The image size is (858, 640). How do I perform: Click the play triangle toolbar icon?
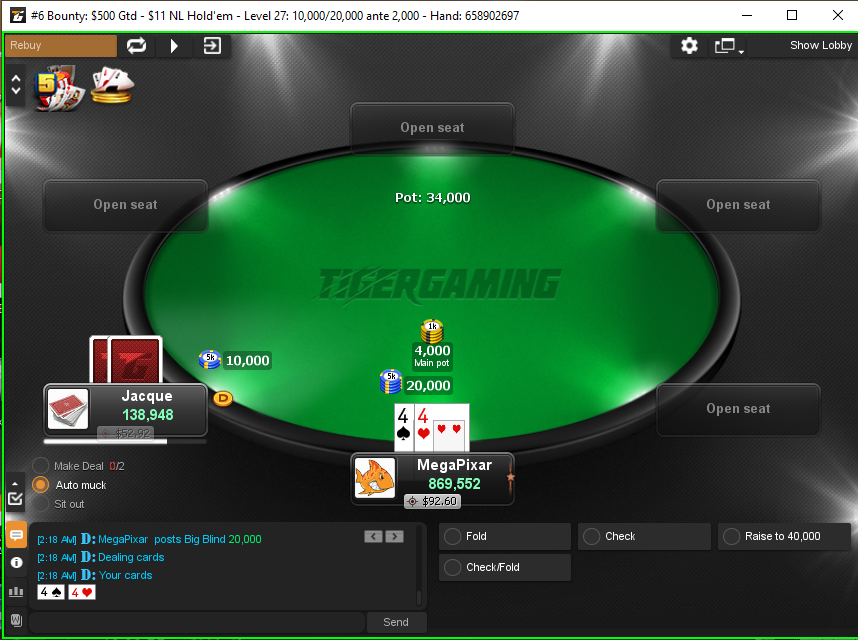click(174, 45)
